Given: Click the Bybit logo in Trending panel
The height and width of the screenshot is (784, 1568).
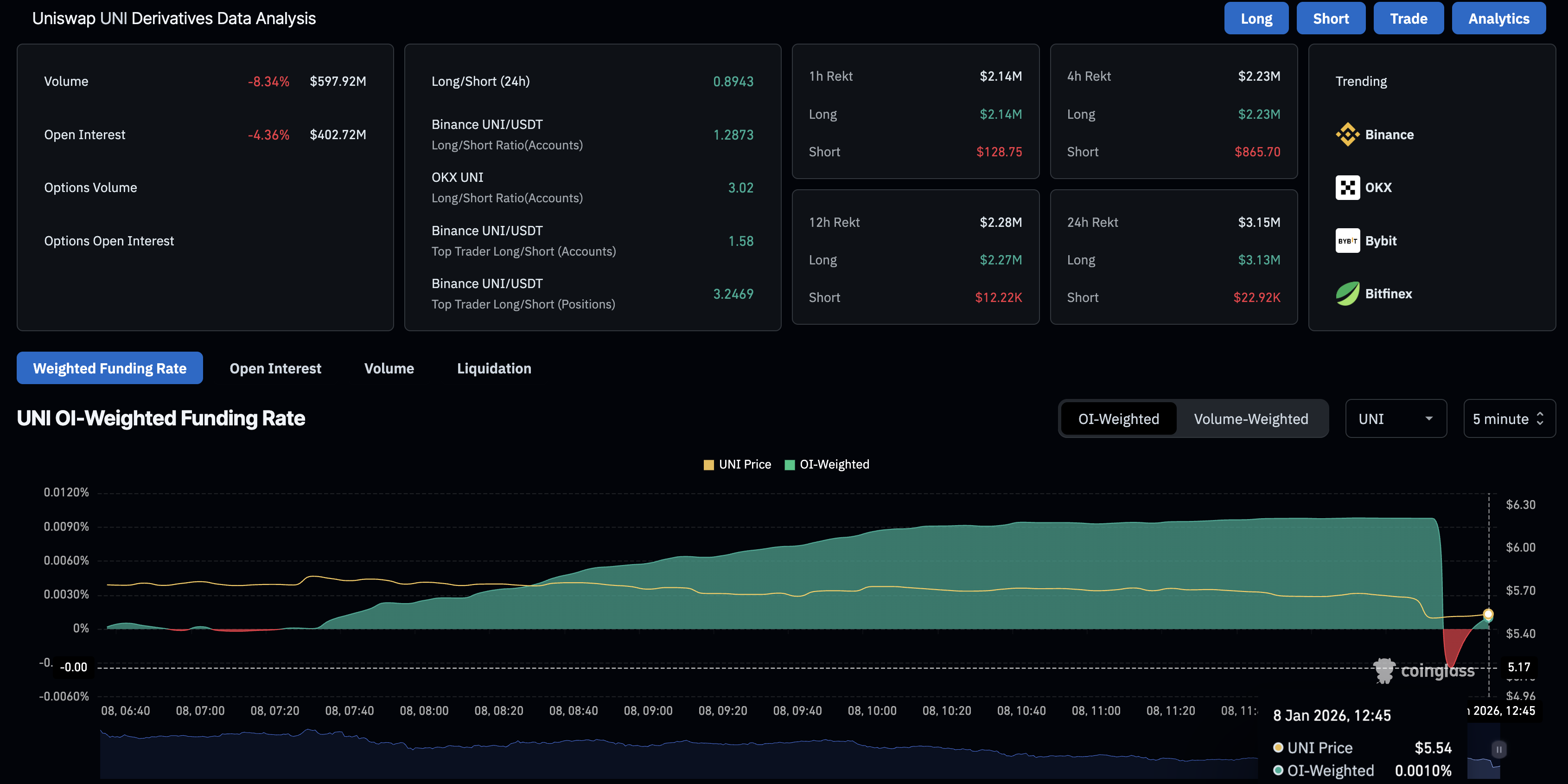Looking at the screenshot, I should [x=1348, y=241].
